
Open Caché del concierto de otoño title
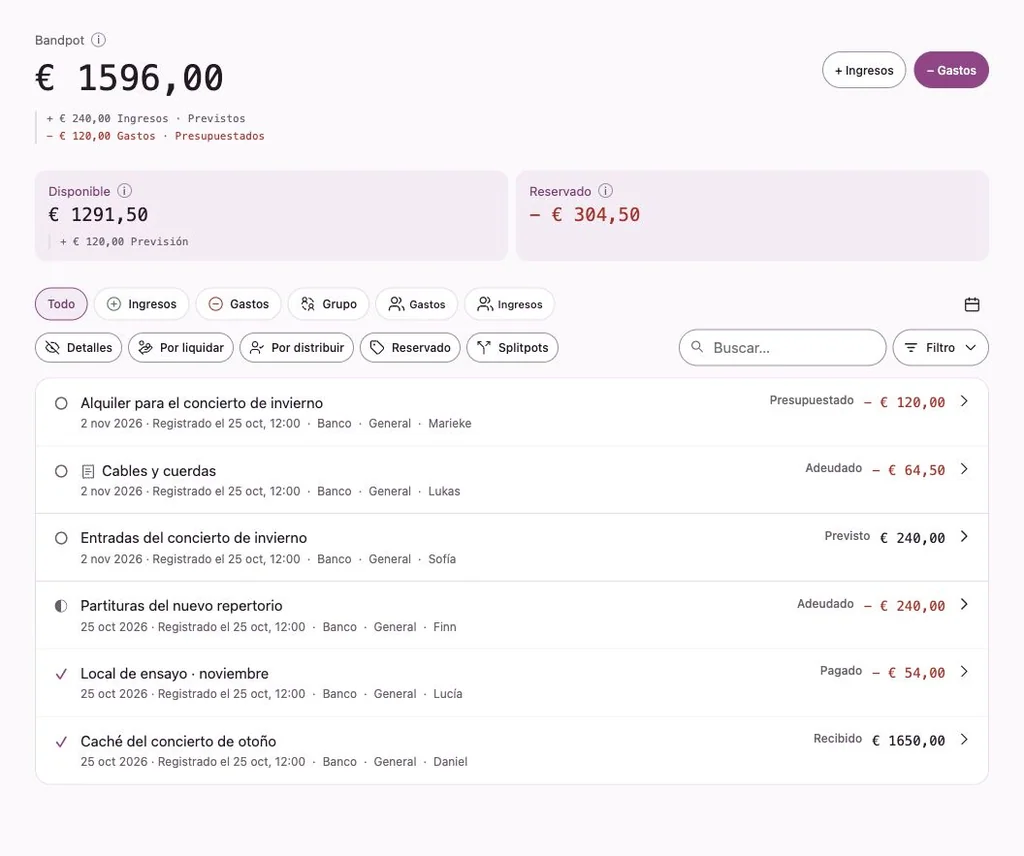[x=178, y=742]
